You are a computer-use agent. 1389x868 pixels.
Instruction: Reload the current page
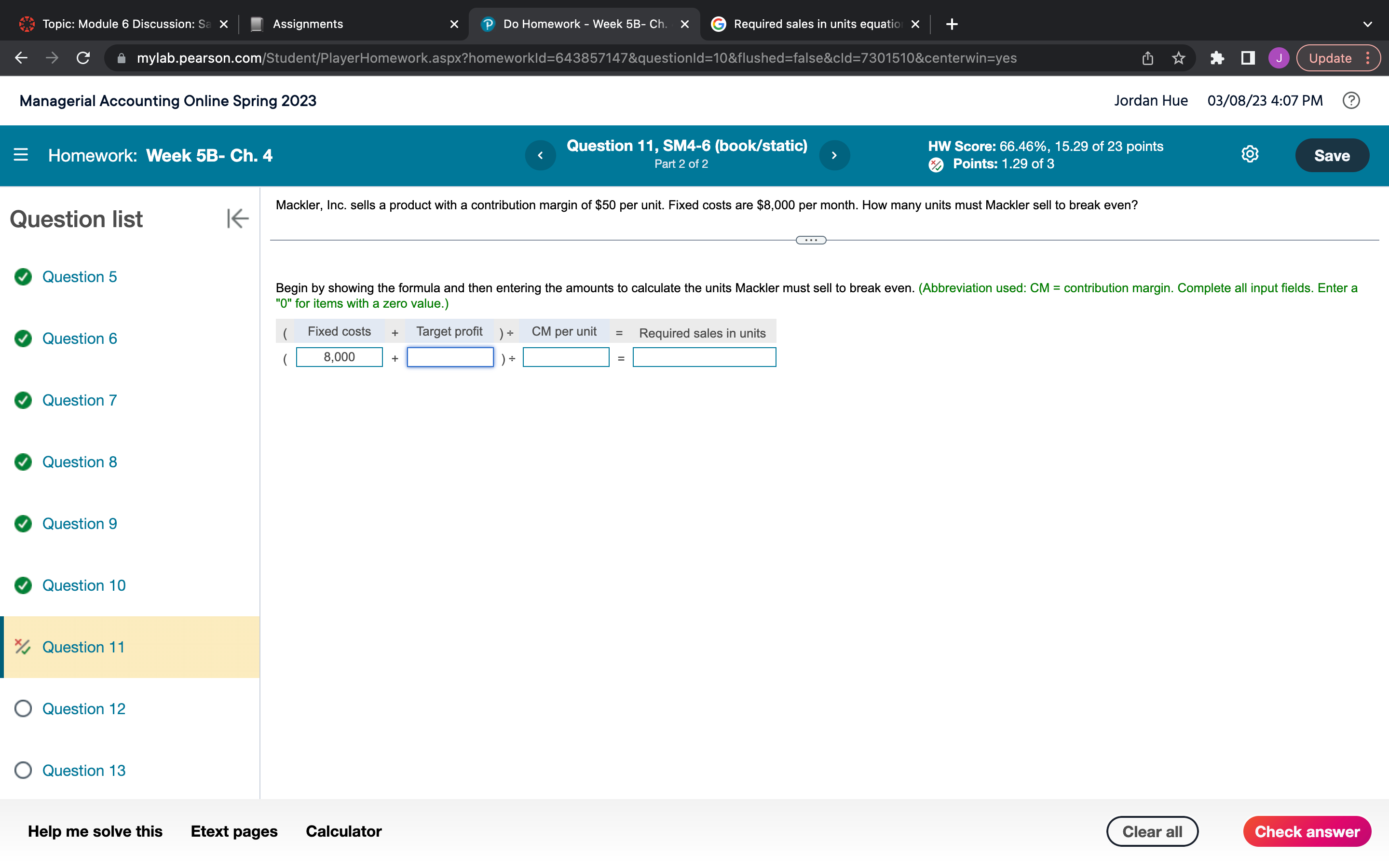click(x=83, y=58)
